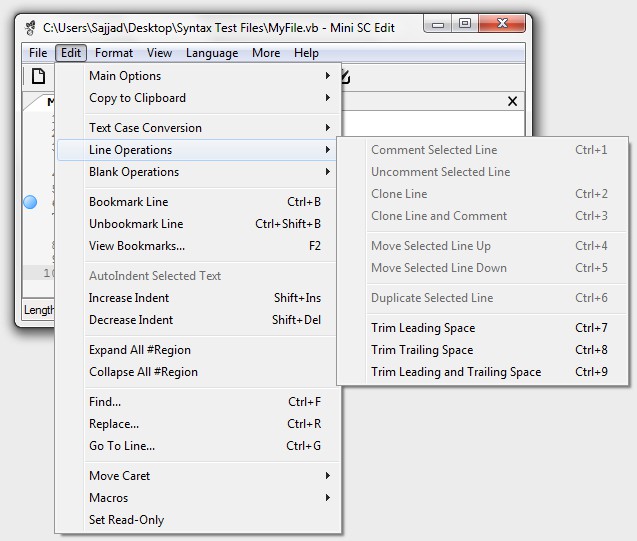Choose Bookmark Line
Screen dimensions: 637x541
coord(197,202)
